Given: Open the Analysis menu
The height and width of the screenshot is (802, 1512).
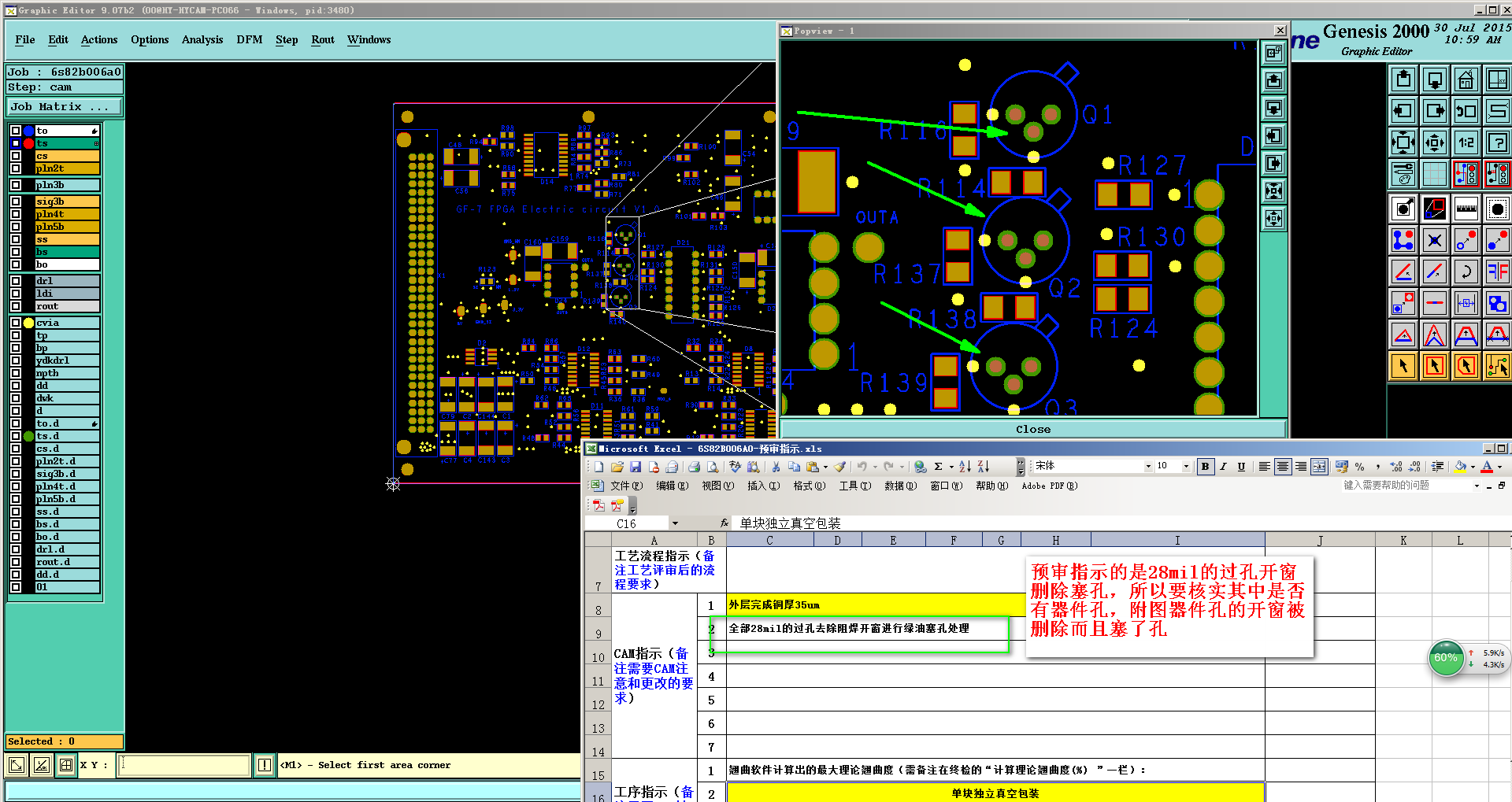Looking at the screenshot, I should (202, 39).
